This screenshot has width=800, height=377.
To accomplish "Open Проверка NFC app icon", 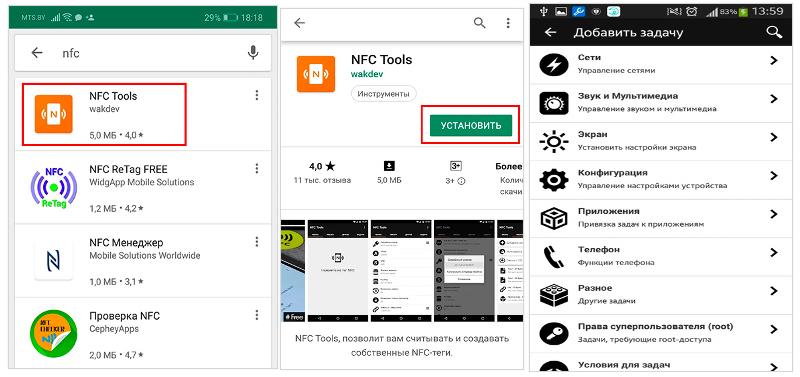I will coord(54,333).
